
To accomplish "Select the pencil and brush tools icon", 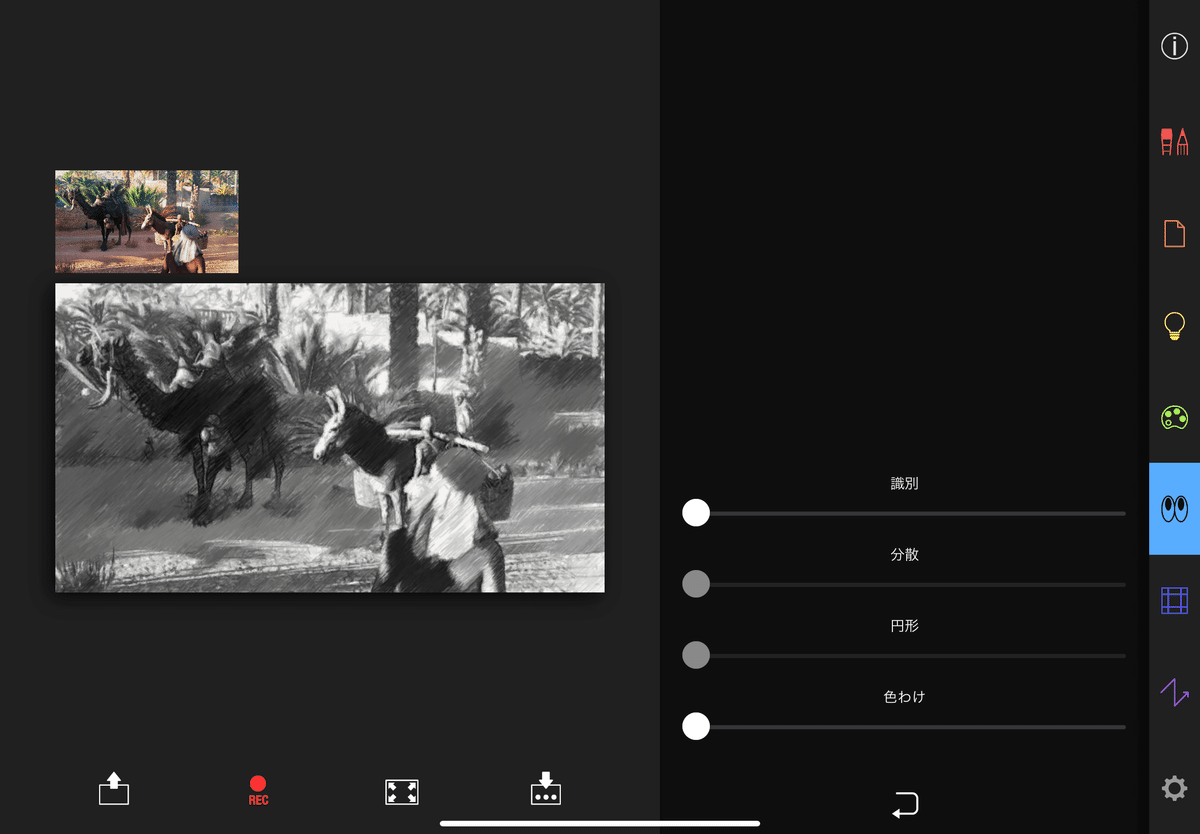I will coord(1174,141).
